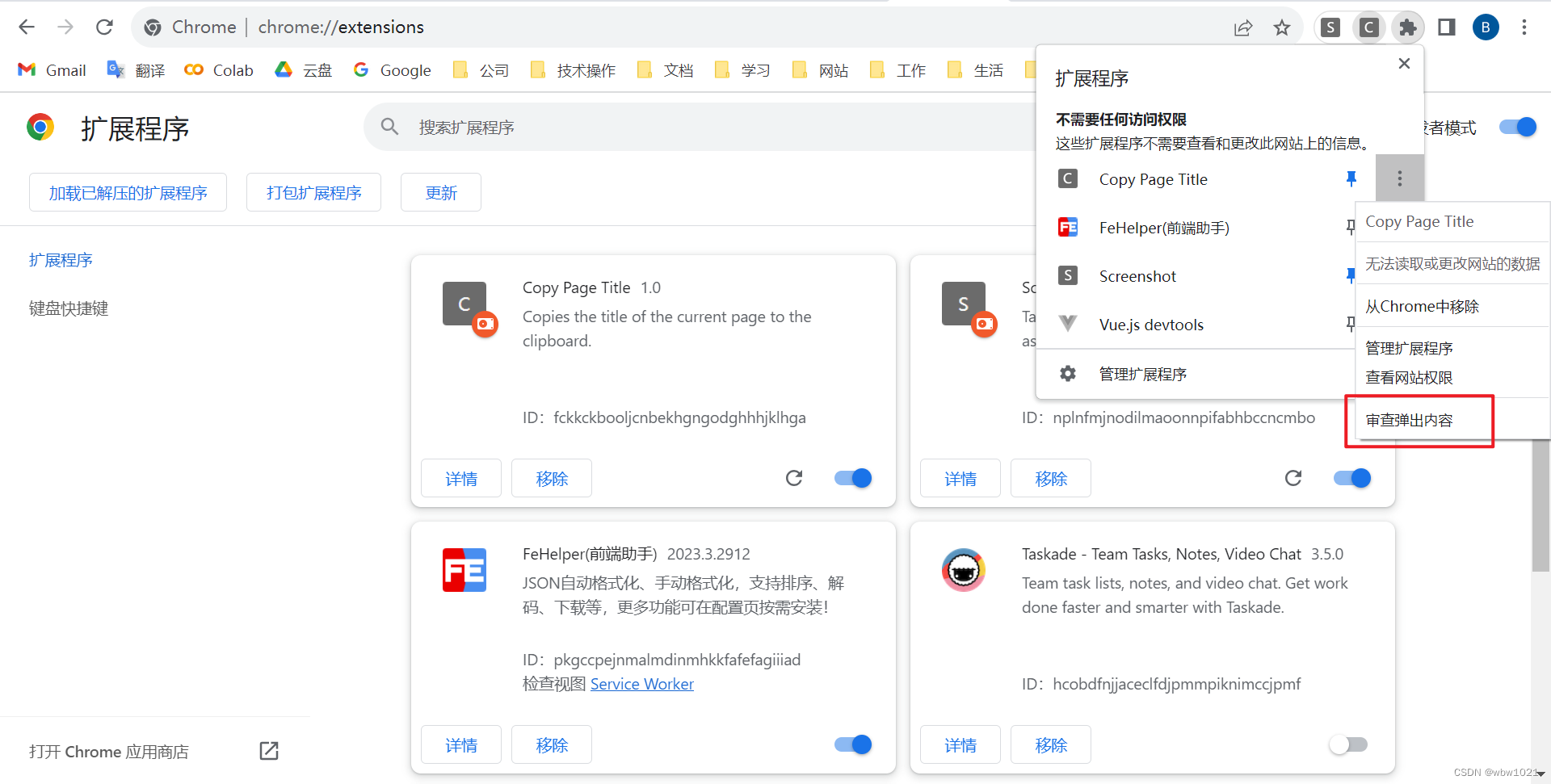Click 加载已解压的扩展程序 button
Screen dimensions: 1551x784
coord(128,192)
